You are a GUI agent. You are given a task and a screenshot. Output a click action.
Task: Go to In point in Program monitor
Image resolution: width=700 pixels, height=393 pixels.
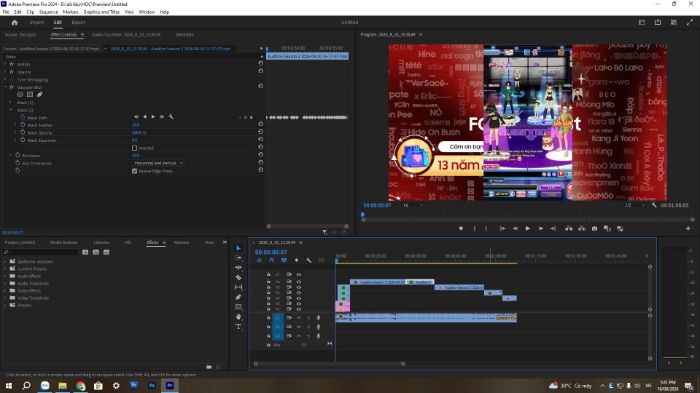[502, 229]
